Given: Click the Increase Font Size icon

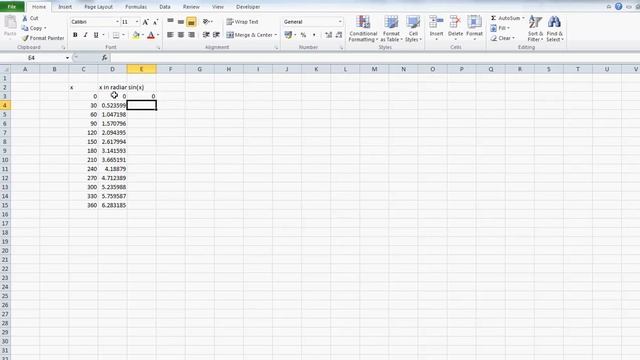Looking at the screenshot, I should coord(145,22).
